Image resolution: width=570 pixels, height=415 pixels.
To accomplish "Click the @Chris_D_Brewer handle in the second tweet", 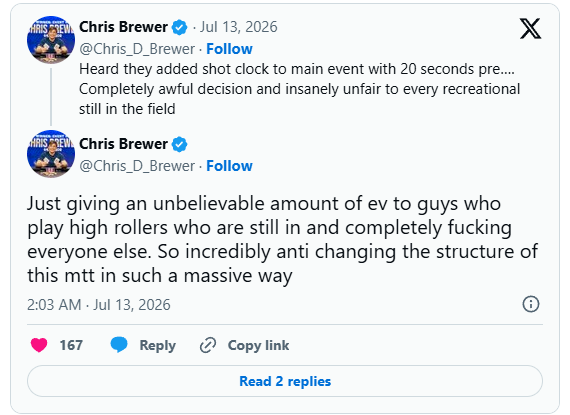I will (x=137, y=166).
